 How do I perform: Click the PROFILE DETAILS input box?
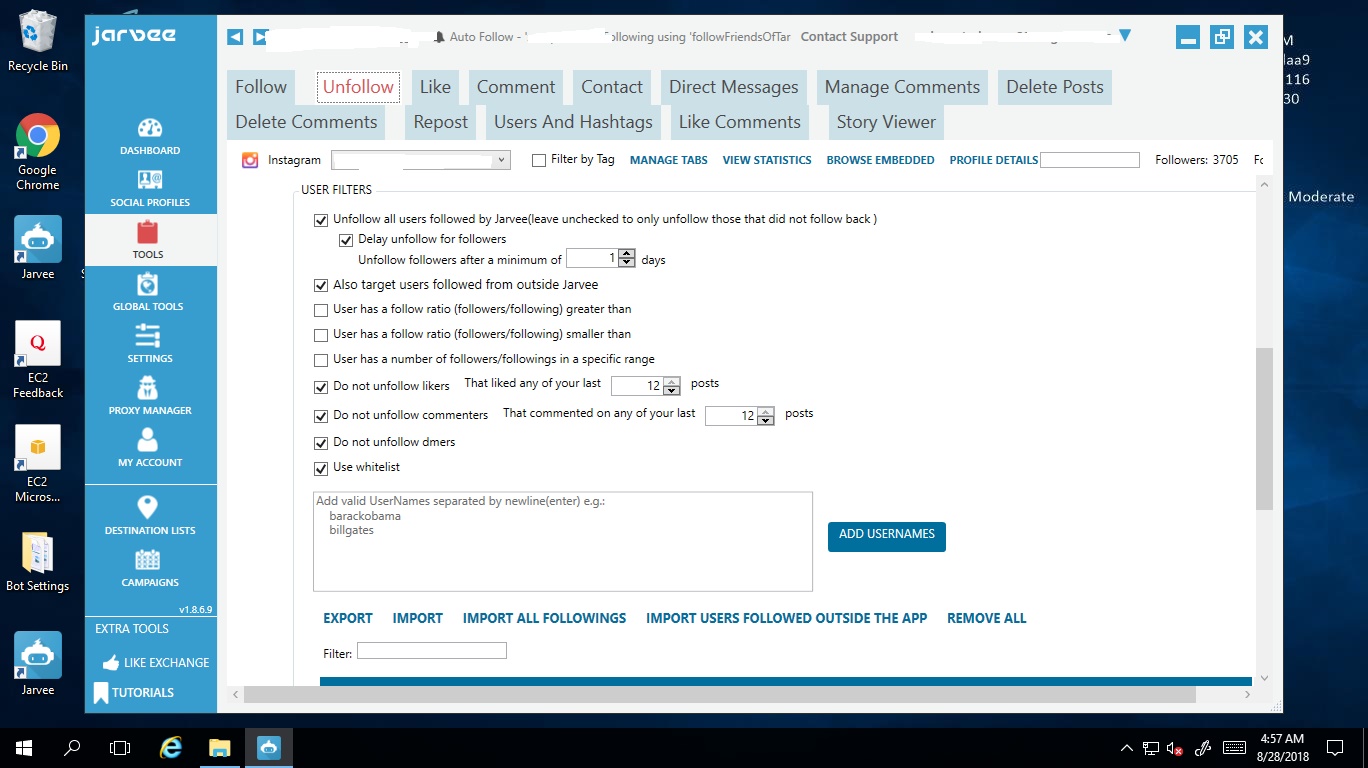(1090, 160)
